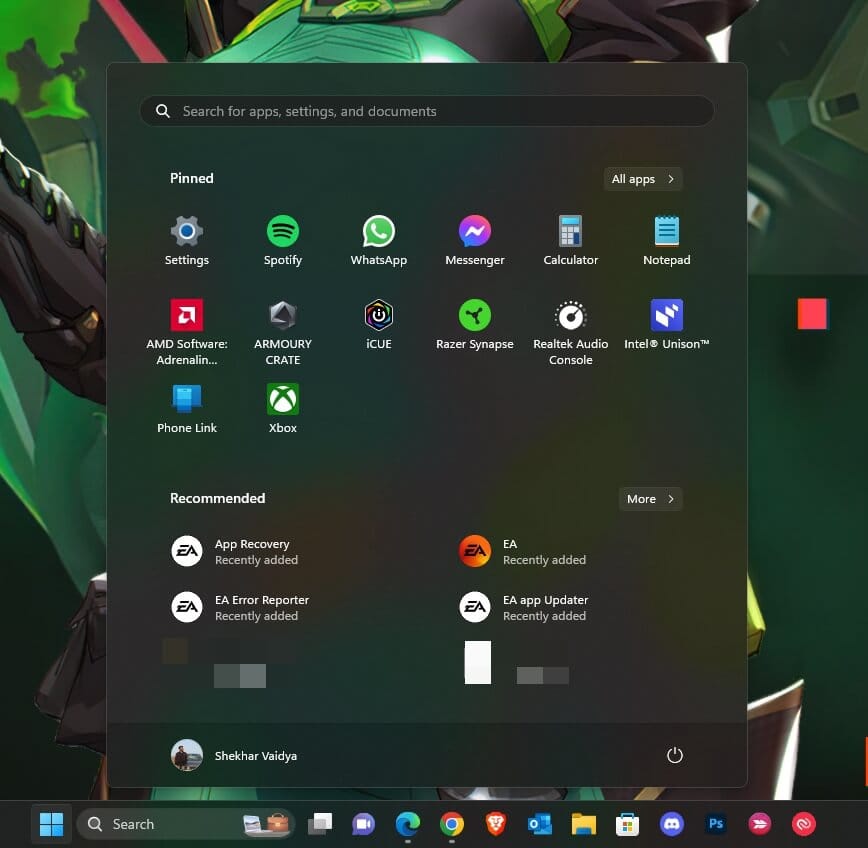868x848 pixels.
Task: Open Razer Synapse
Action: pyautogui.click(x=474, y=313)
